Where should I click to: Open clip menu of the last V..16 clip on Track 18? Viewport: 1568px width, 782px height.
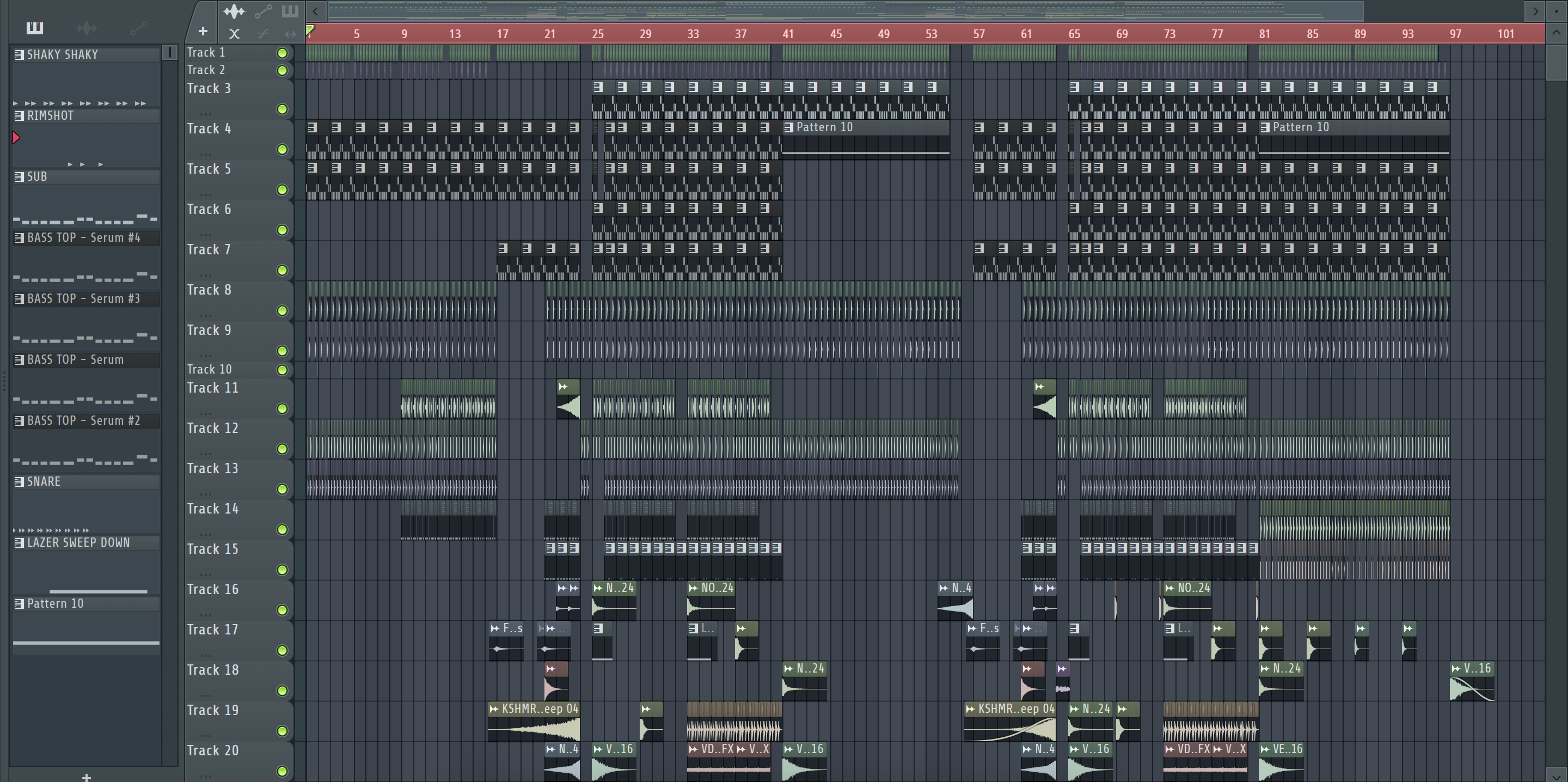click(x=1456, y=669)
